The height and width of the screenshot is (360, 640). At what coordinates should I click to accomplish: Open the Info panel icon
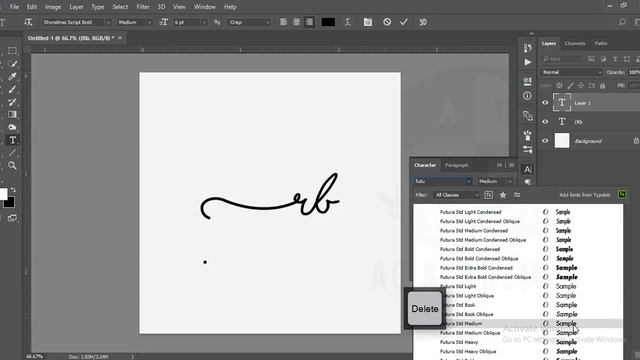point(527,96)
